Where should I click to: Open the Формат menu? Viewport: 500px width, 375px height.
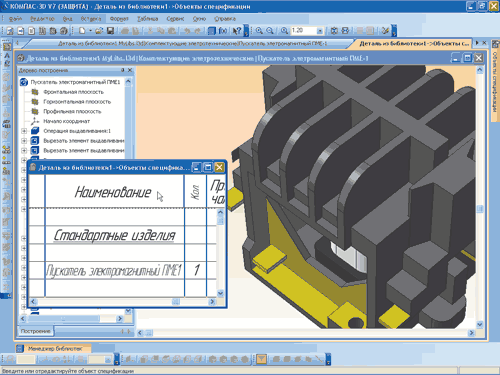119,19
